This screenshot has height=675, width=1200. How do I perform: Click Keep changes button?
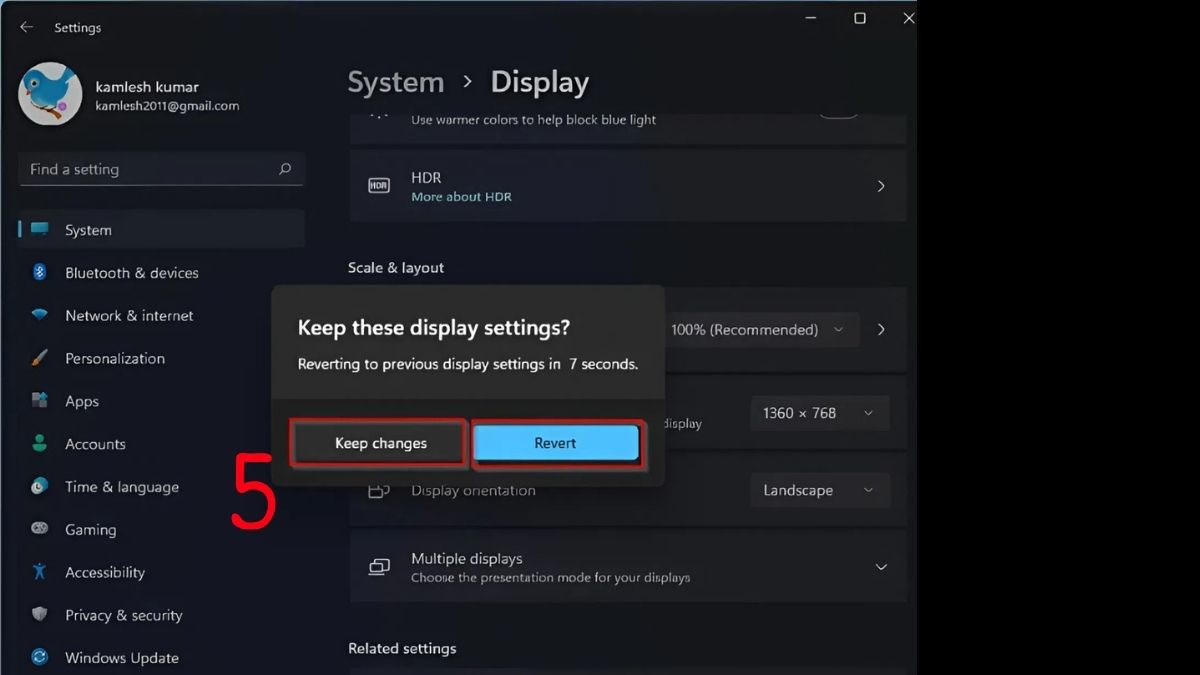click(380, 443)
